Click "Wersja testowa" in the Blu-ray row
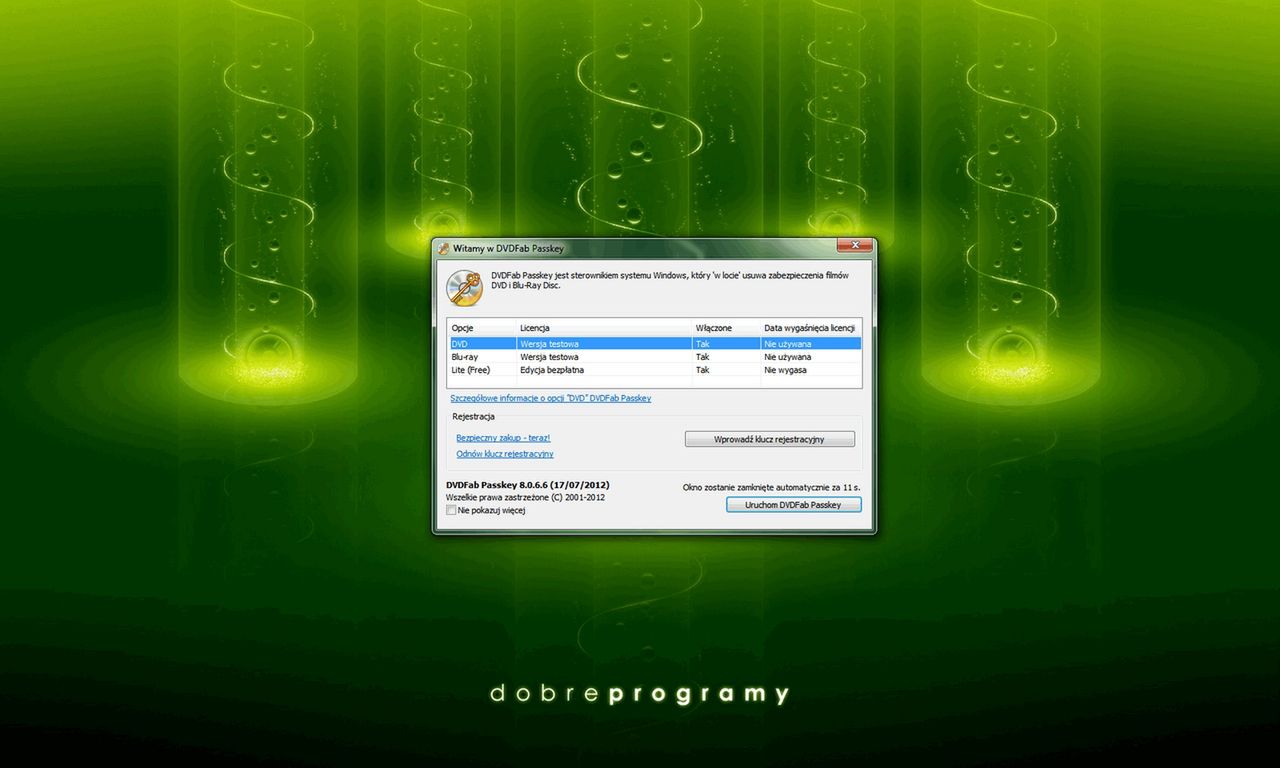The image size is (1280, 768). pyautogui.click(x=549, y=357)
